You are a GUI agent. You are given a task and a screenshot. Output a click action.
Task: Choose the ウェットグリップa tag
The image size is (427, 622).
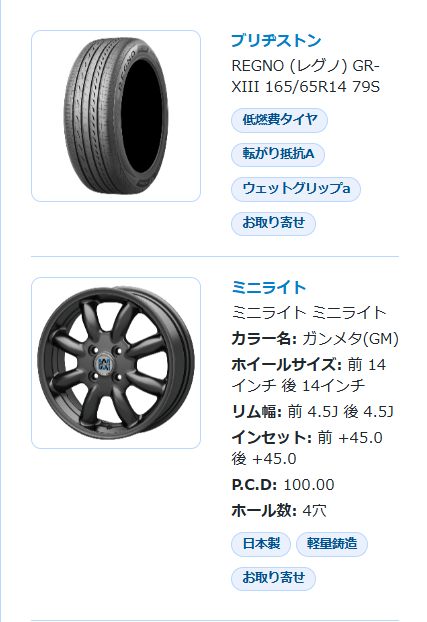tap(296, 189)
